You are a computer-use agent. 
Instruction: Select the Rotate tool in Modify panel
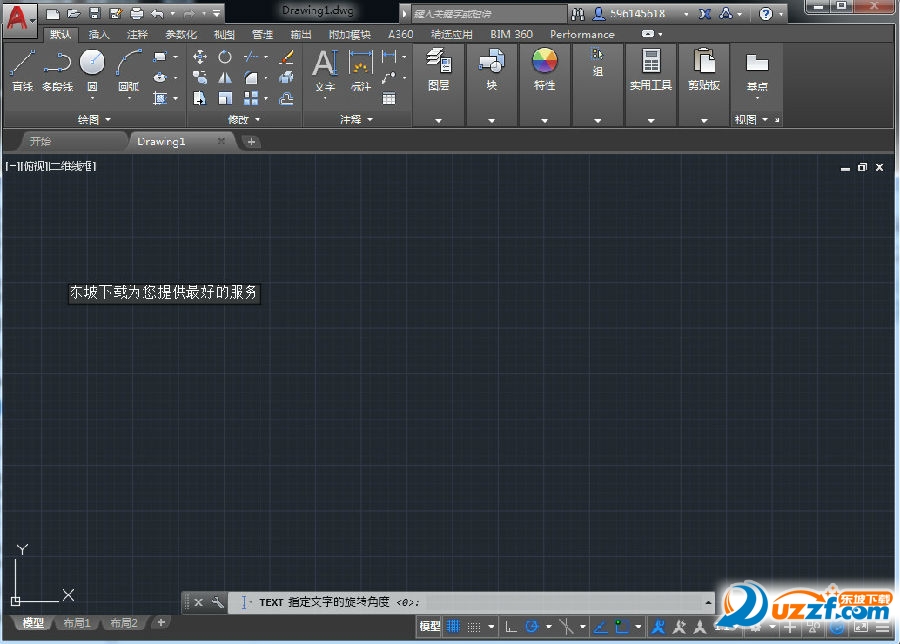coord(225,57)
